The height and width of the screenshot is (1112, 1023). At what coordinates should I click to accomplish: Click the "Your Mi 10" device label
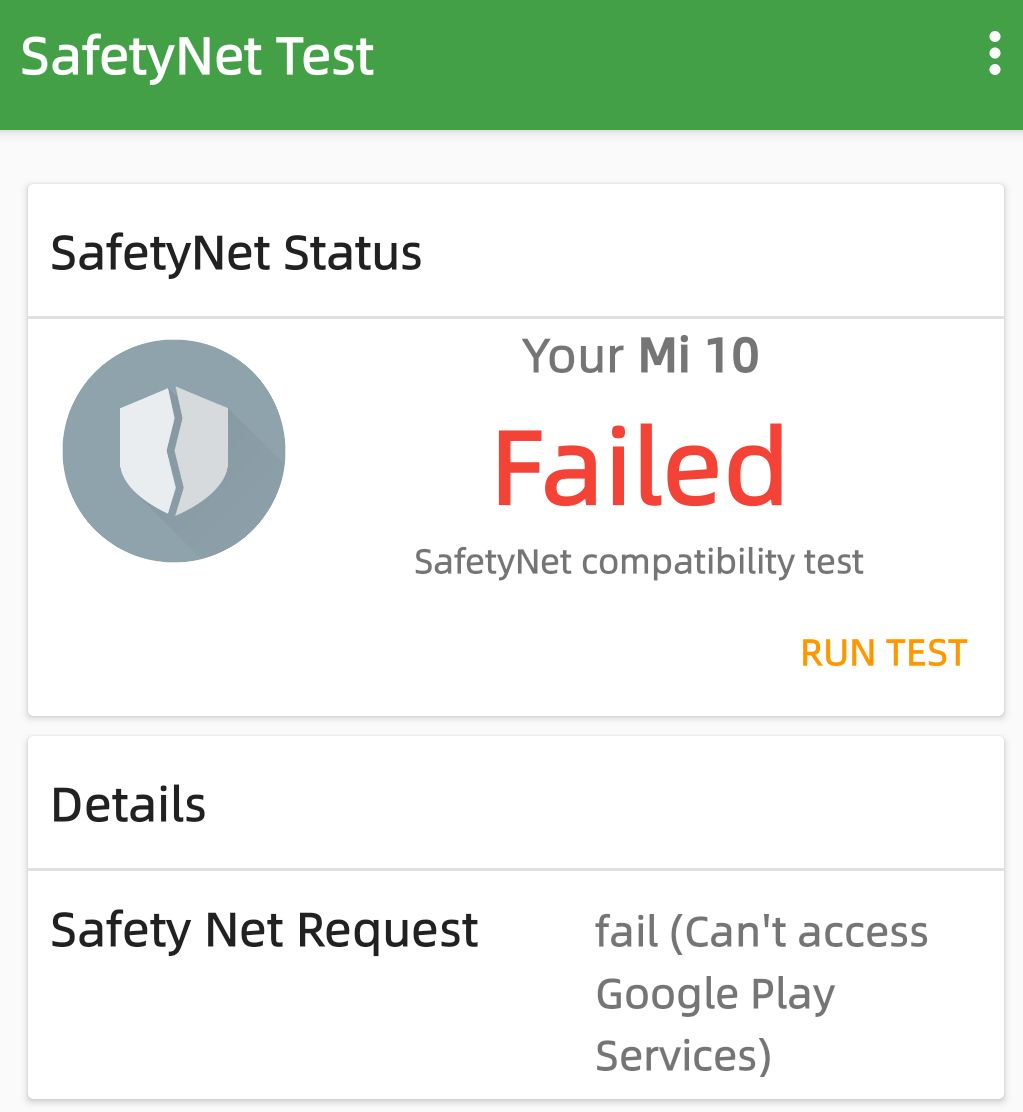point(640,355)
